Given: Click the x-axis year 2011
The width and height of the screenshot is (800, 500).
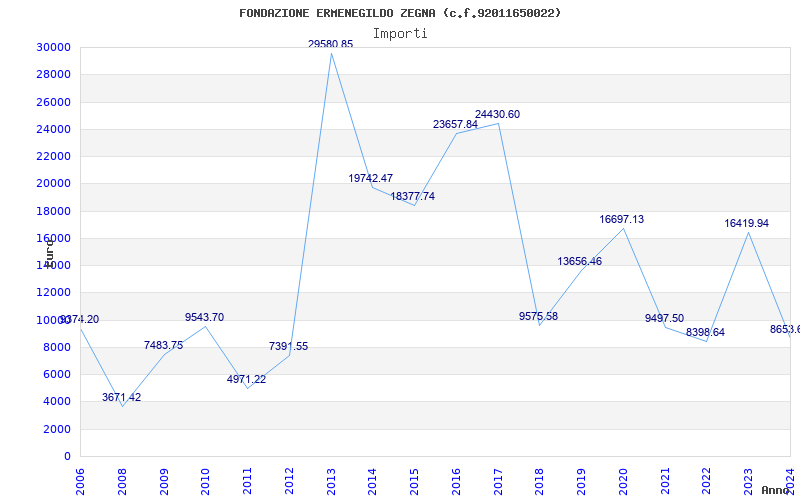Looking at the screenshot, I should [247, 482].
